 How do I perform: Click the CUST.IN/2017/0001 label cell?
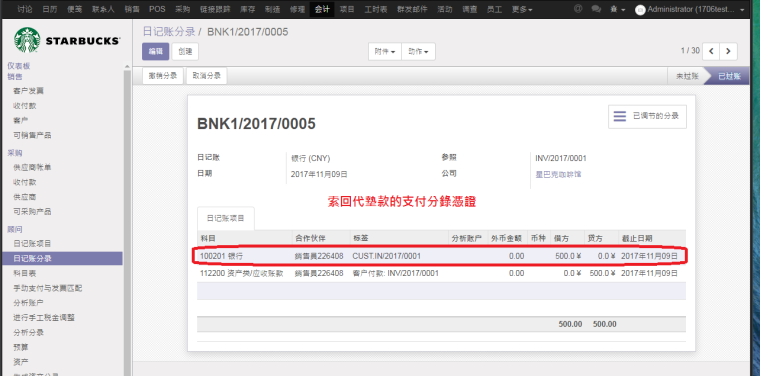point(387,256)
